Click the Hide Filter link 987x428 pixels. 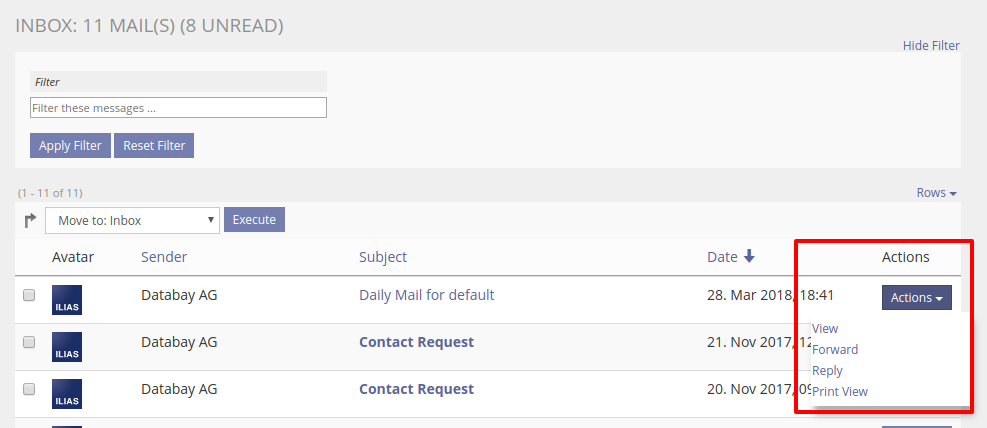[x=930, y=46]
